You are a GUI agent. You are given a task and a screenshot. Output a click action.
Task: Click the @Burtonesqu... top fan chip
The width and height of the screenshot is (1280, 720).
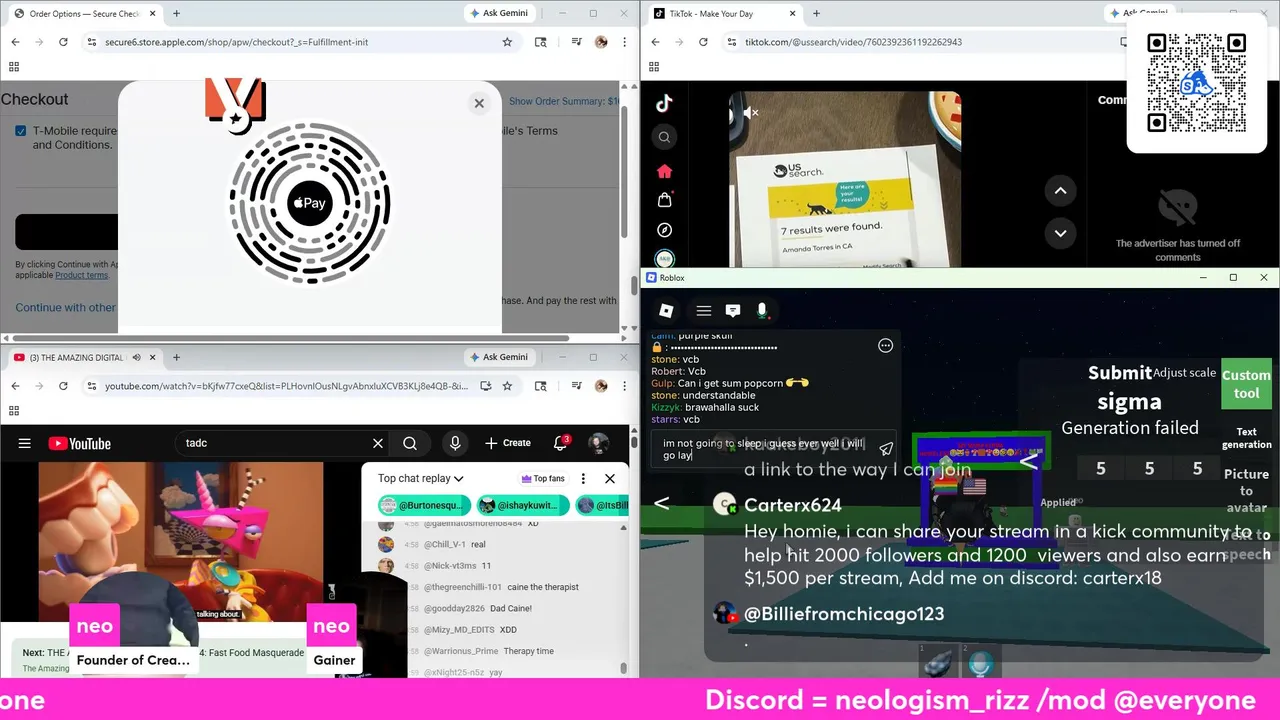tap(424, 506)
